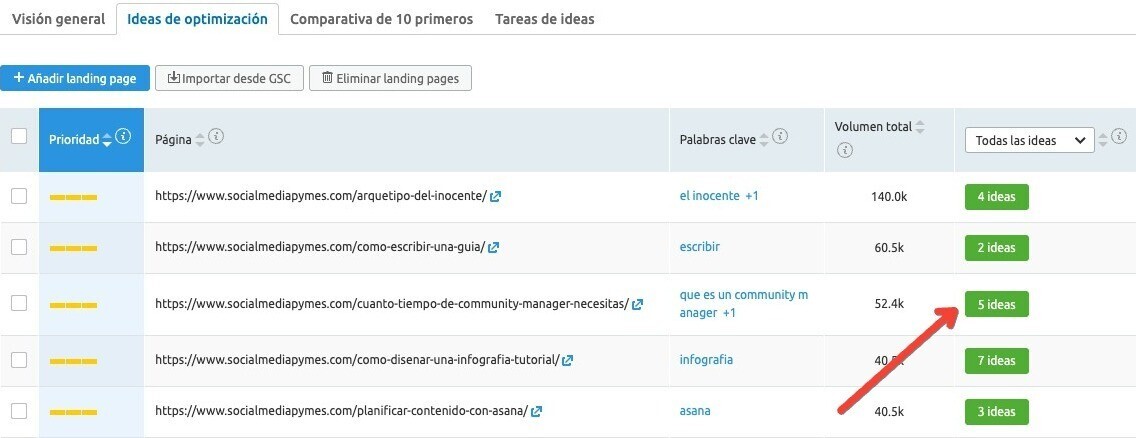
Task: Click info icon under Volumen total header
Action: (x=845, y=150)
